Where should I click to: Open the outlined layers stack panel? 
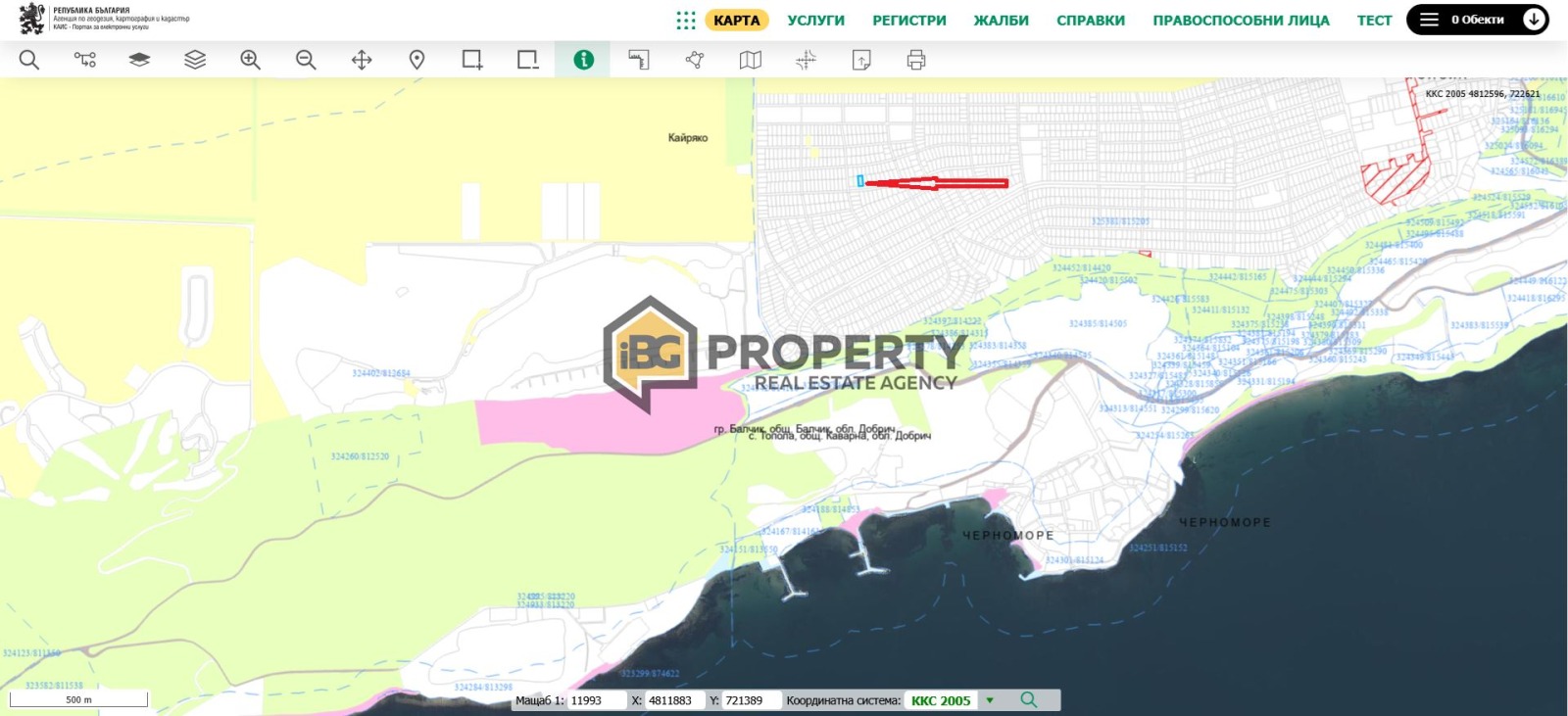tap(195, 60)
